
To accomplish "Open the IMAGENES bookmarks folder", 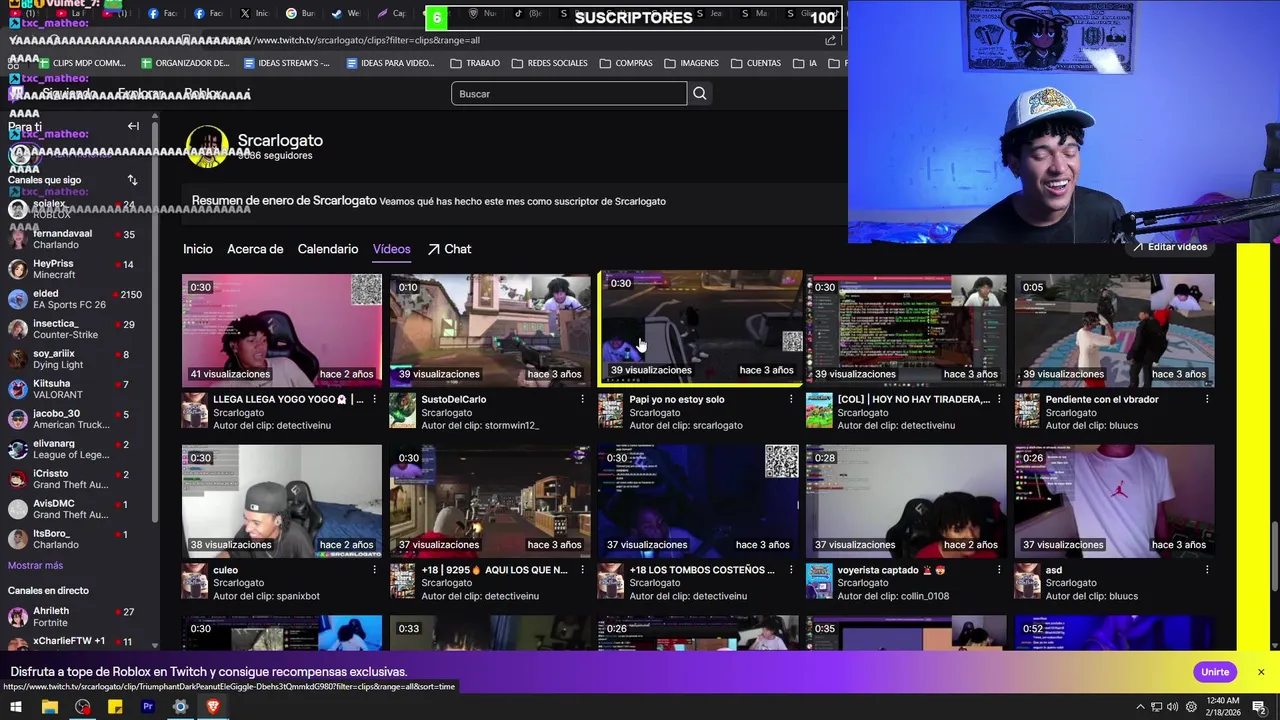I will (691, 63).
